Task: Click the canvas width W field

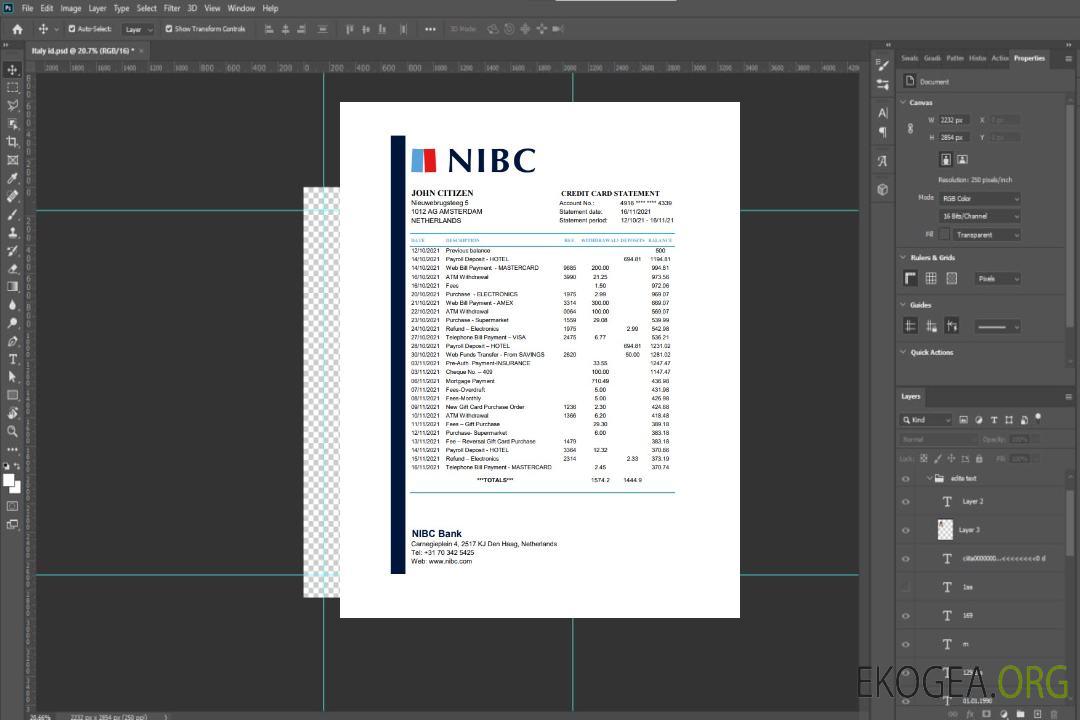Action: coord(954,120)
